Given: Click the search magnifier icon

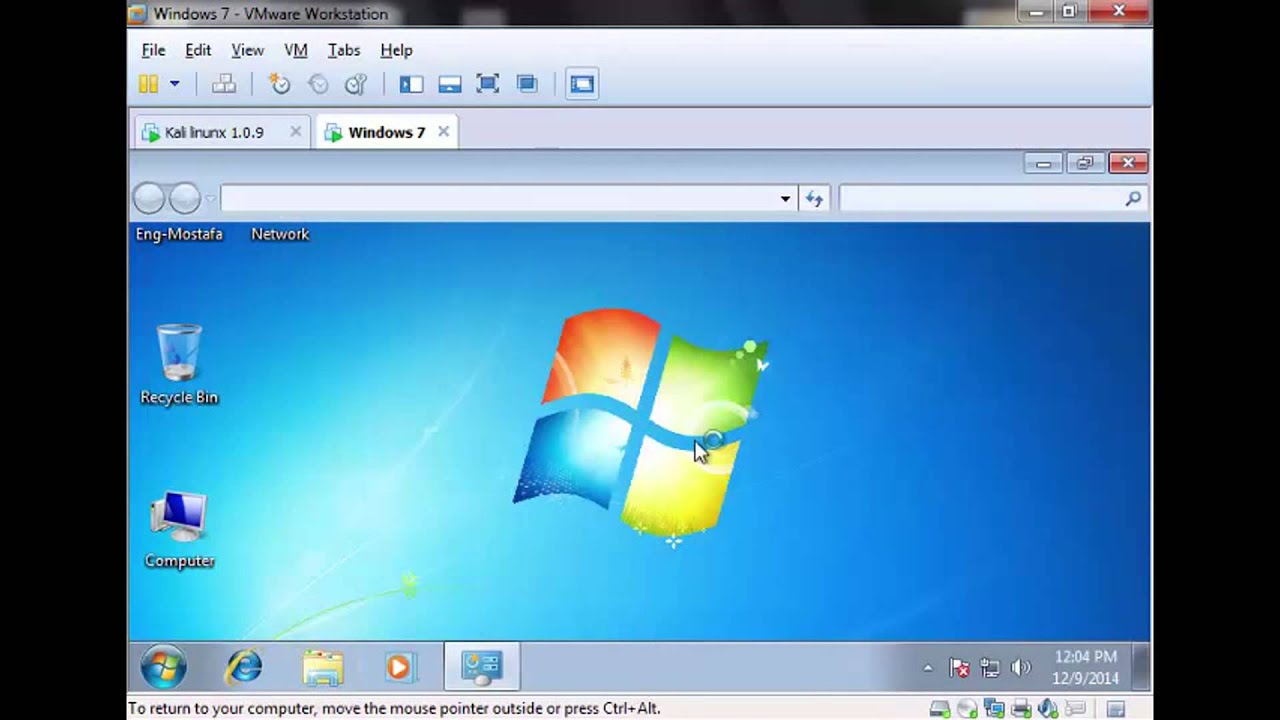Looking at the screenshot, I should [1133, 198].
